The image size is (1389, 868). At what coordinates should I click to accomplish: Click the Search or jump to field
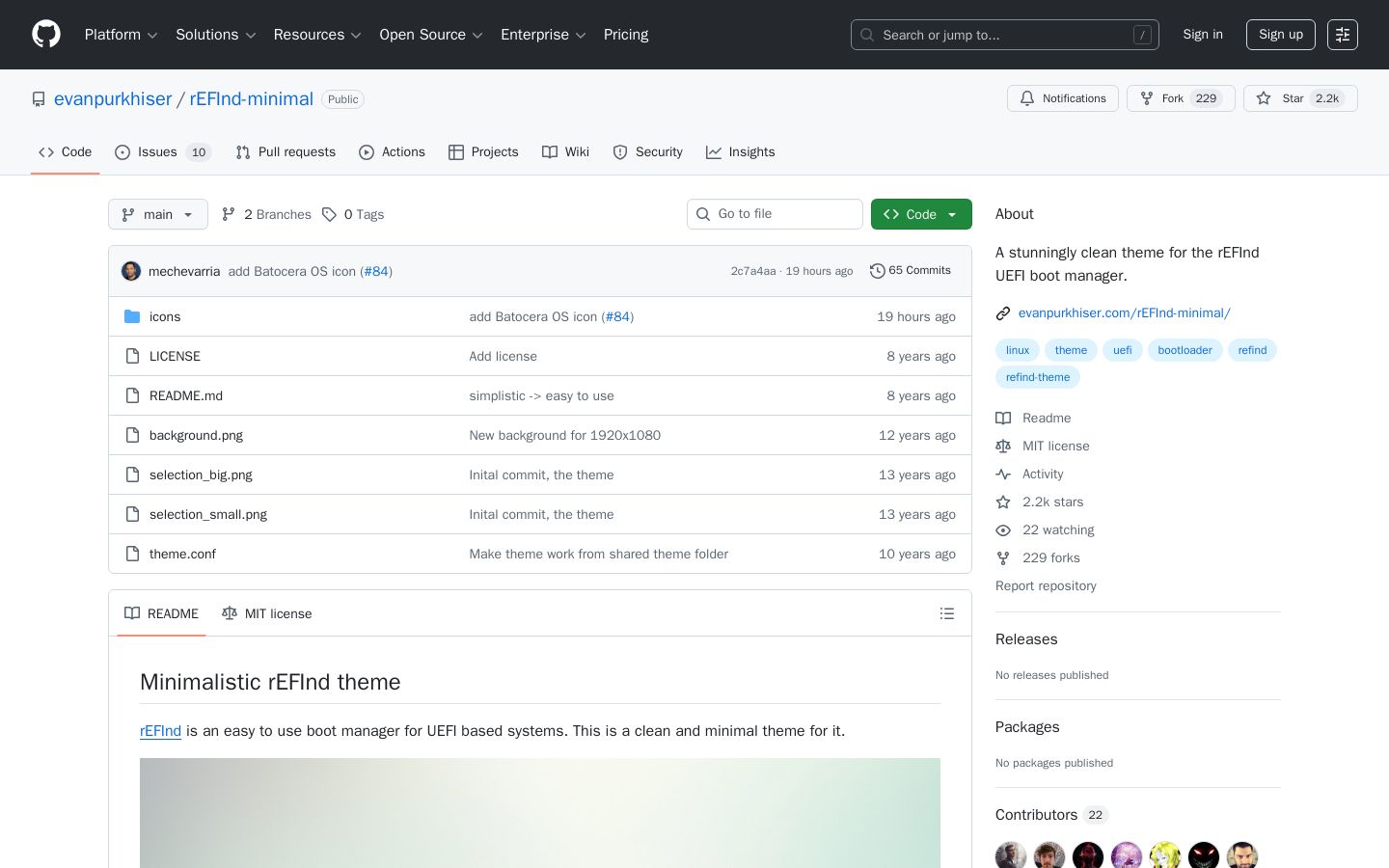click(1005, 35)
